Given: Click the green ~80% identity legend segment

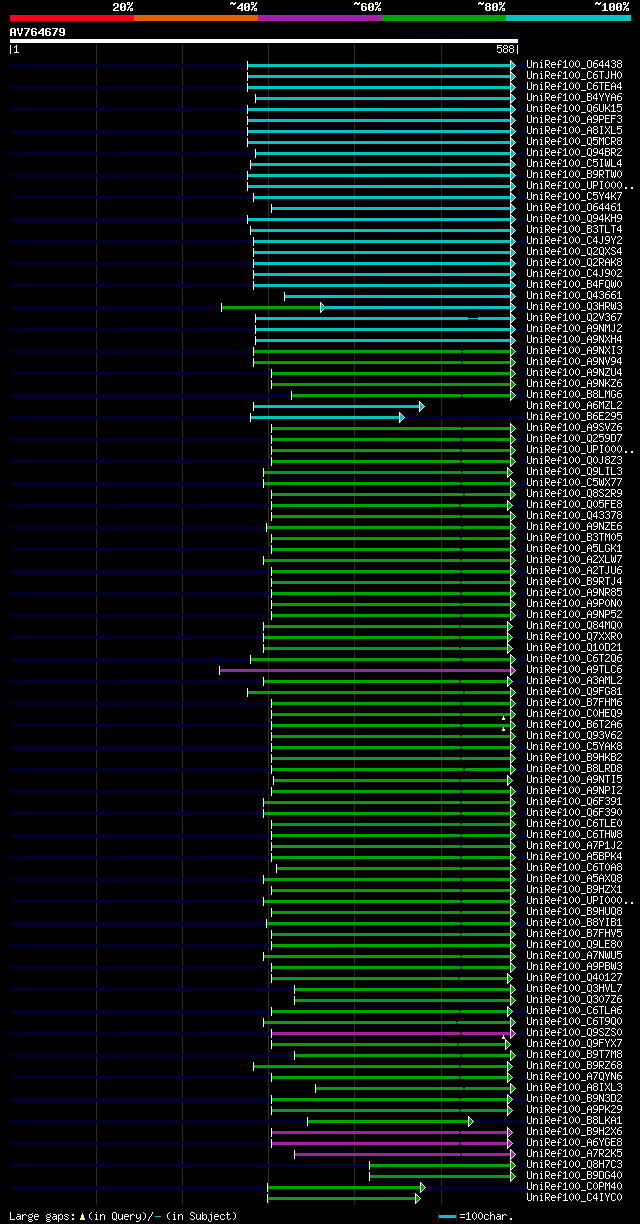Looking at the screenshot, I should point(443,18).
